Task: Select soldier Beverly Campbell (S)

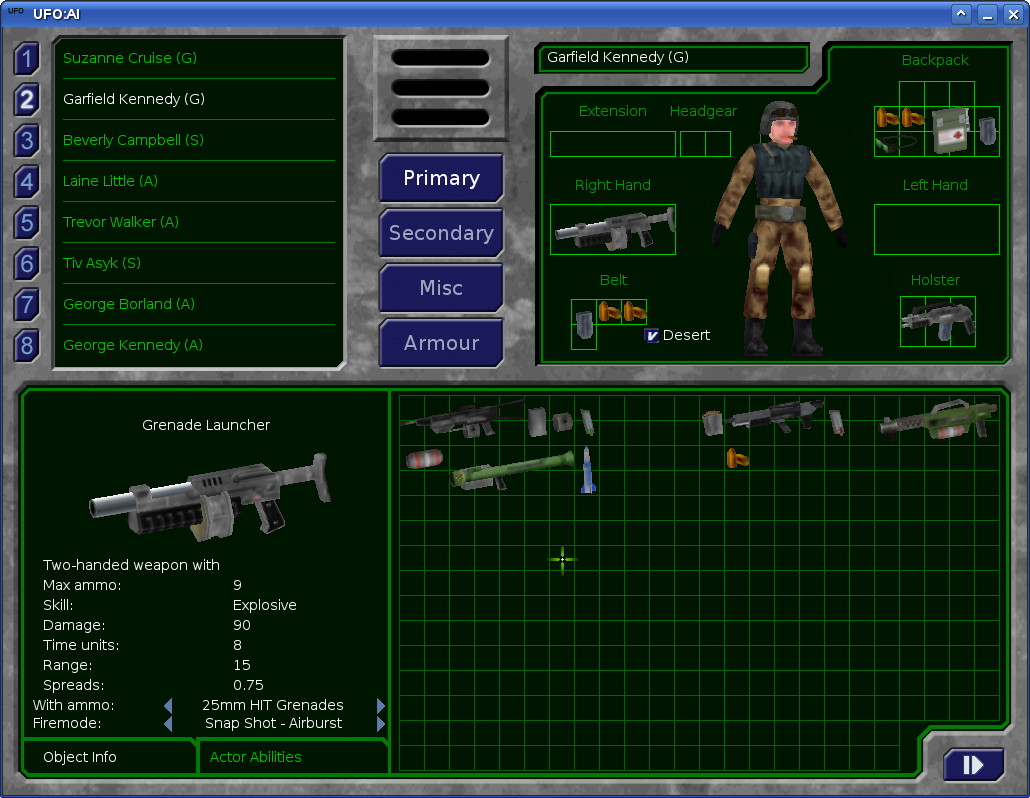Action: (x=199, y=141)
